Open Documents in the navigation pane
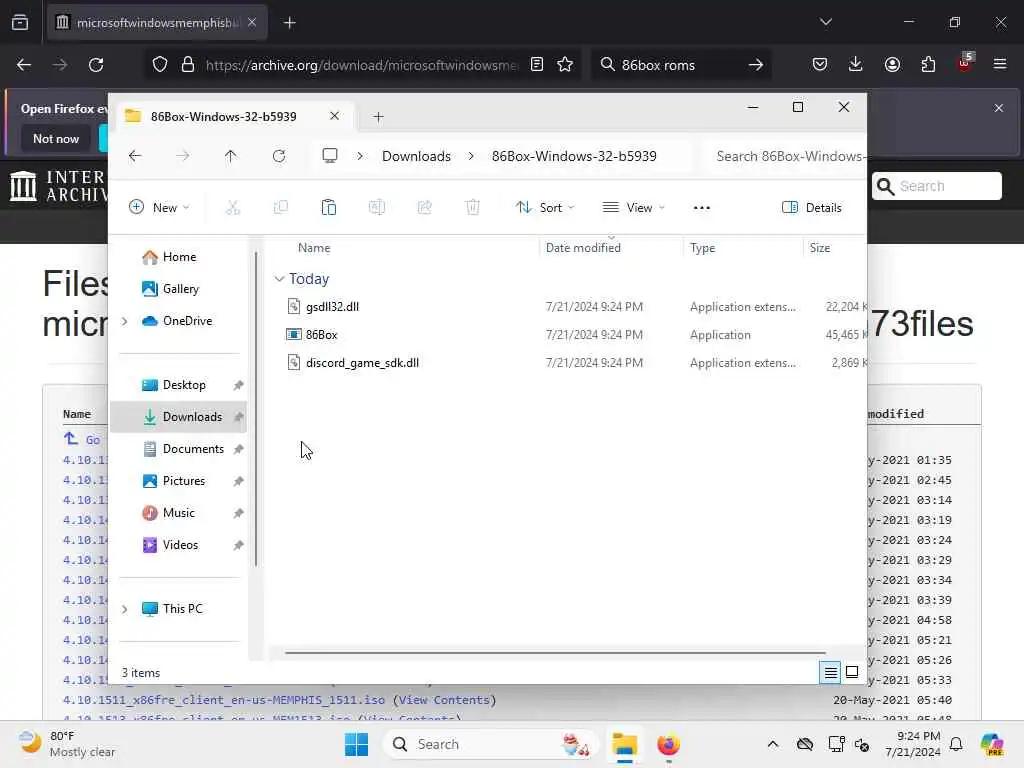 pyautogui.click(x=178, y=449)
